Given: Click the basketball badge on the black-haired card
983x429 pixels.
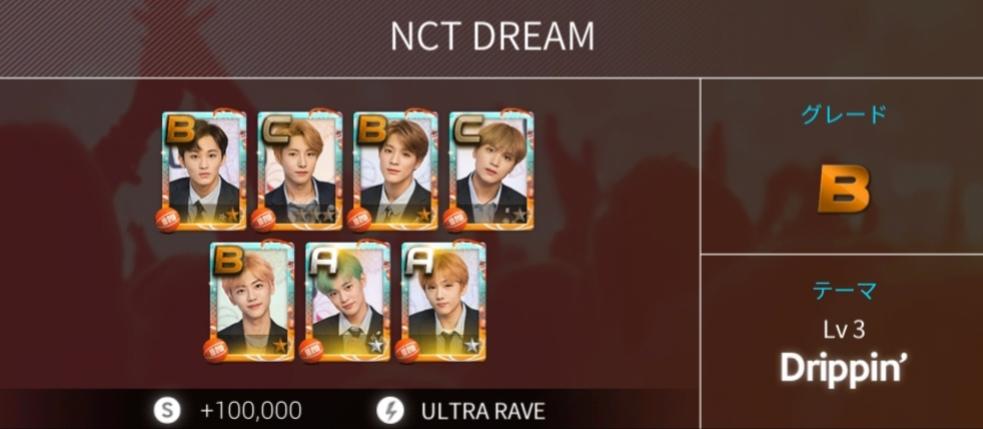Looking at the screenshot, I should 168,220.
